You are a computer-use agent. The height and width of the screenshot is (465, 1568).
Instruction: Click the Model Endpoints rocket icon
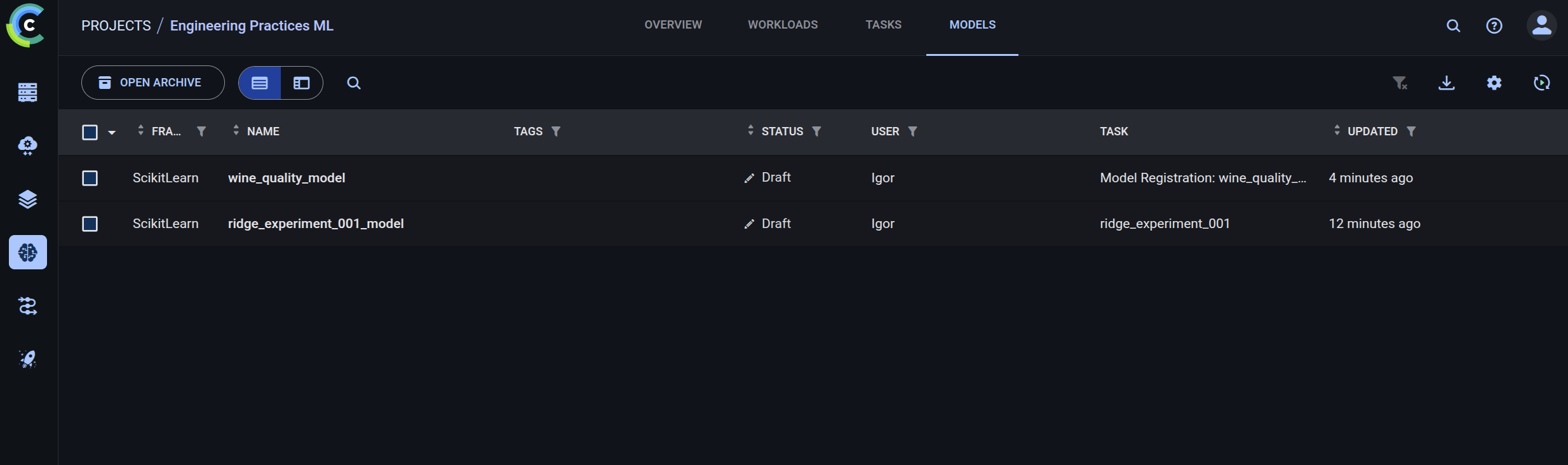(27, 360)
